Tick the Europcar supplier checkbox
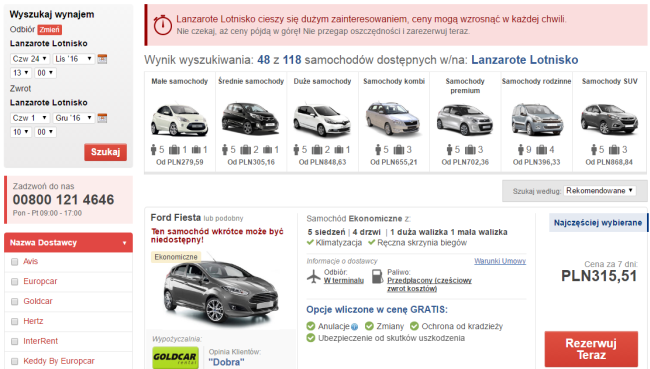Image resolution: width=650 pixels, height=369 pixels. 15,282
